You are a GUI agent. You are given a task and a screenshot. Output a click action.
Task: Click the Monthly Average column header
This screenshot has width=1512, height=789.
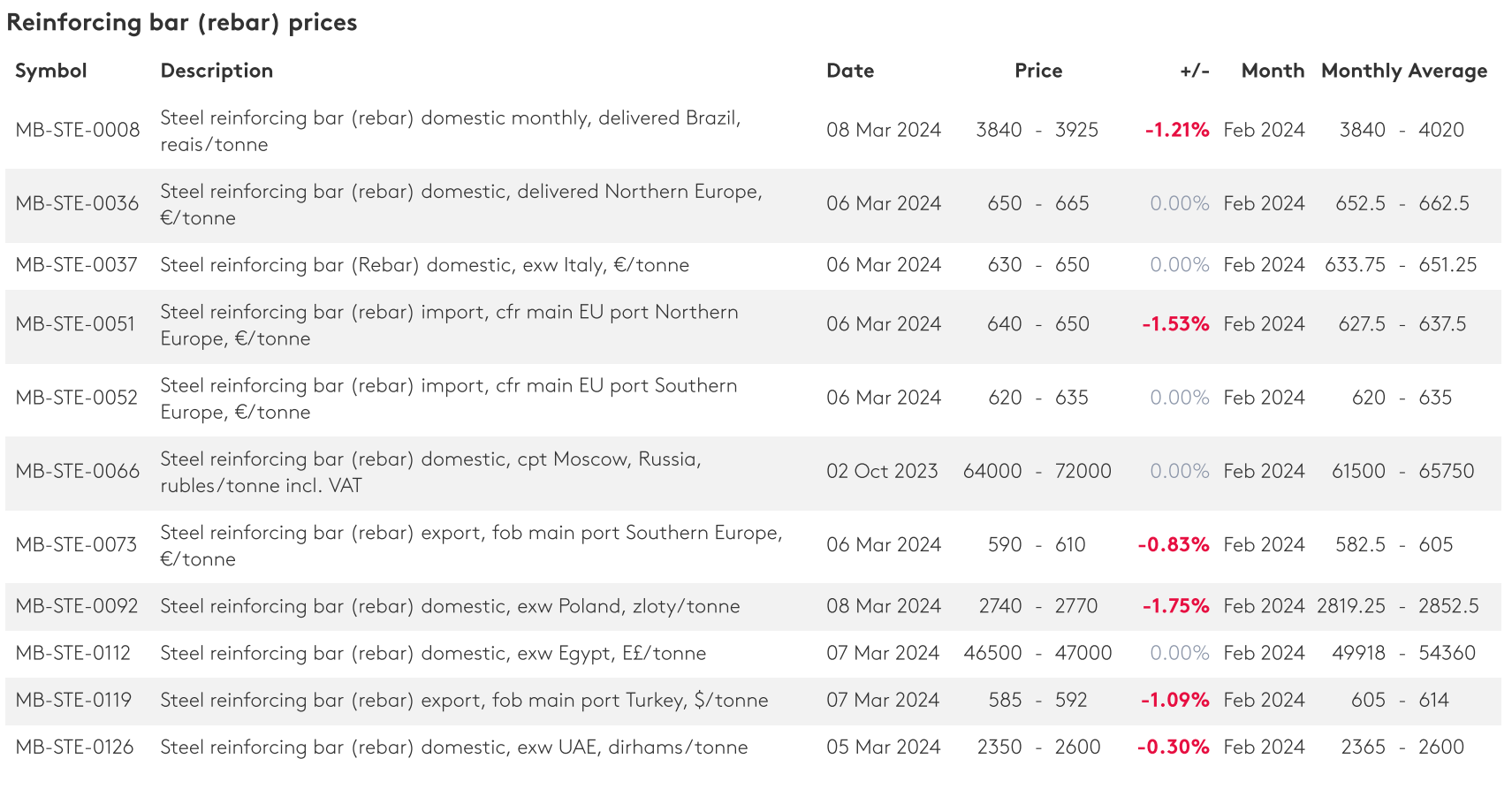[x=1403, y=71]
